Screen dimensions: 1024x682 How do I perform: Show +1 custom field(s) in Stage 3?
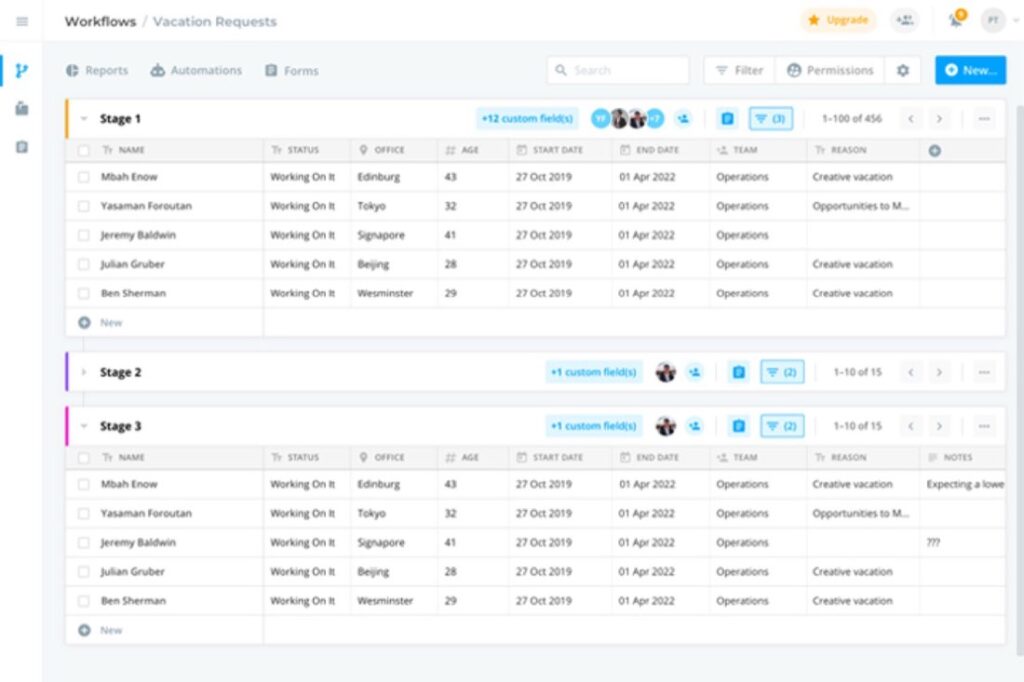click(x=594, y=426)
